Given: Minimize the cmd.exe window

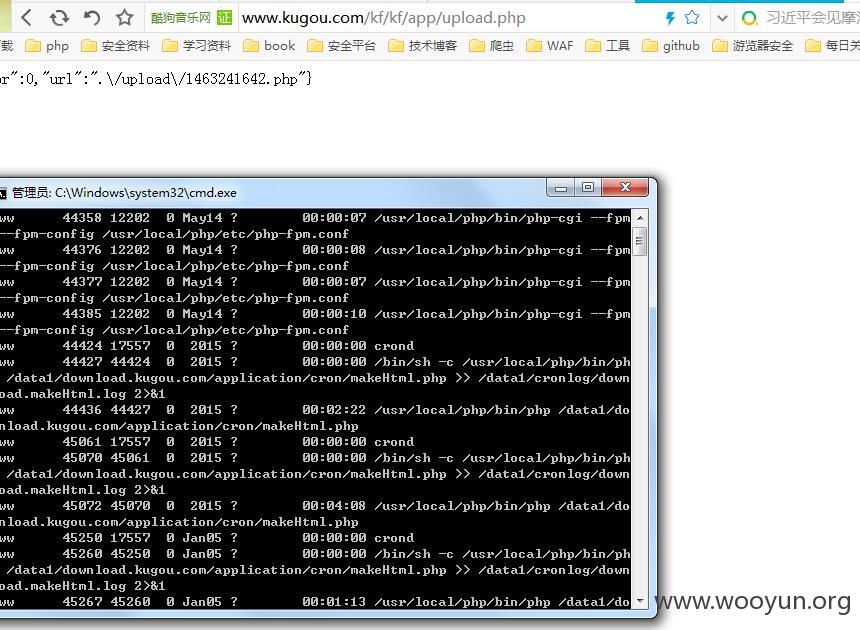Looking at the screenshot, I should [x=561, y=188].
